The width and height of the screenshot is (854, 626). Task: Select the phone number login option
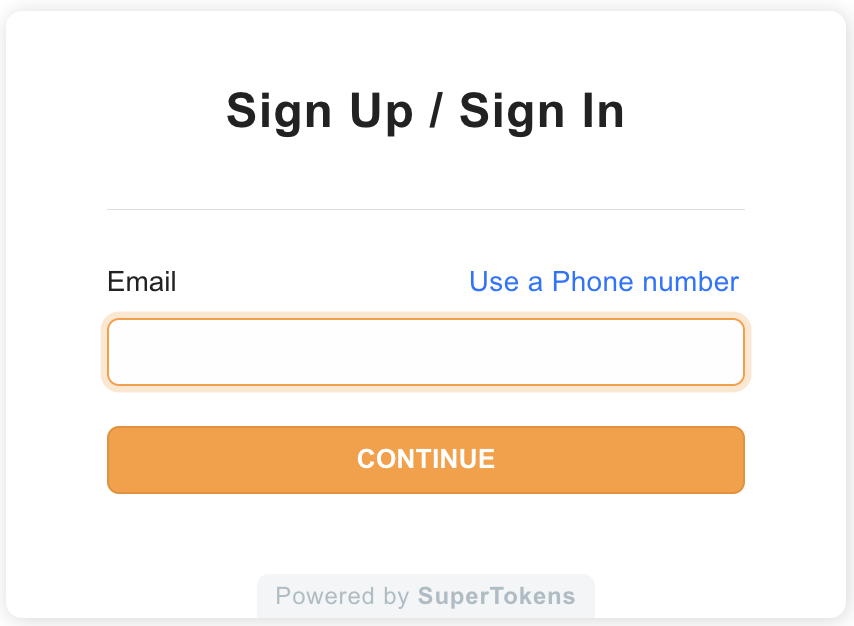pyautogui.click(x=604, y=282)
